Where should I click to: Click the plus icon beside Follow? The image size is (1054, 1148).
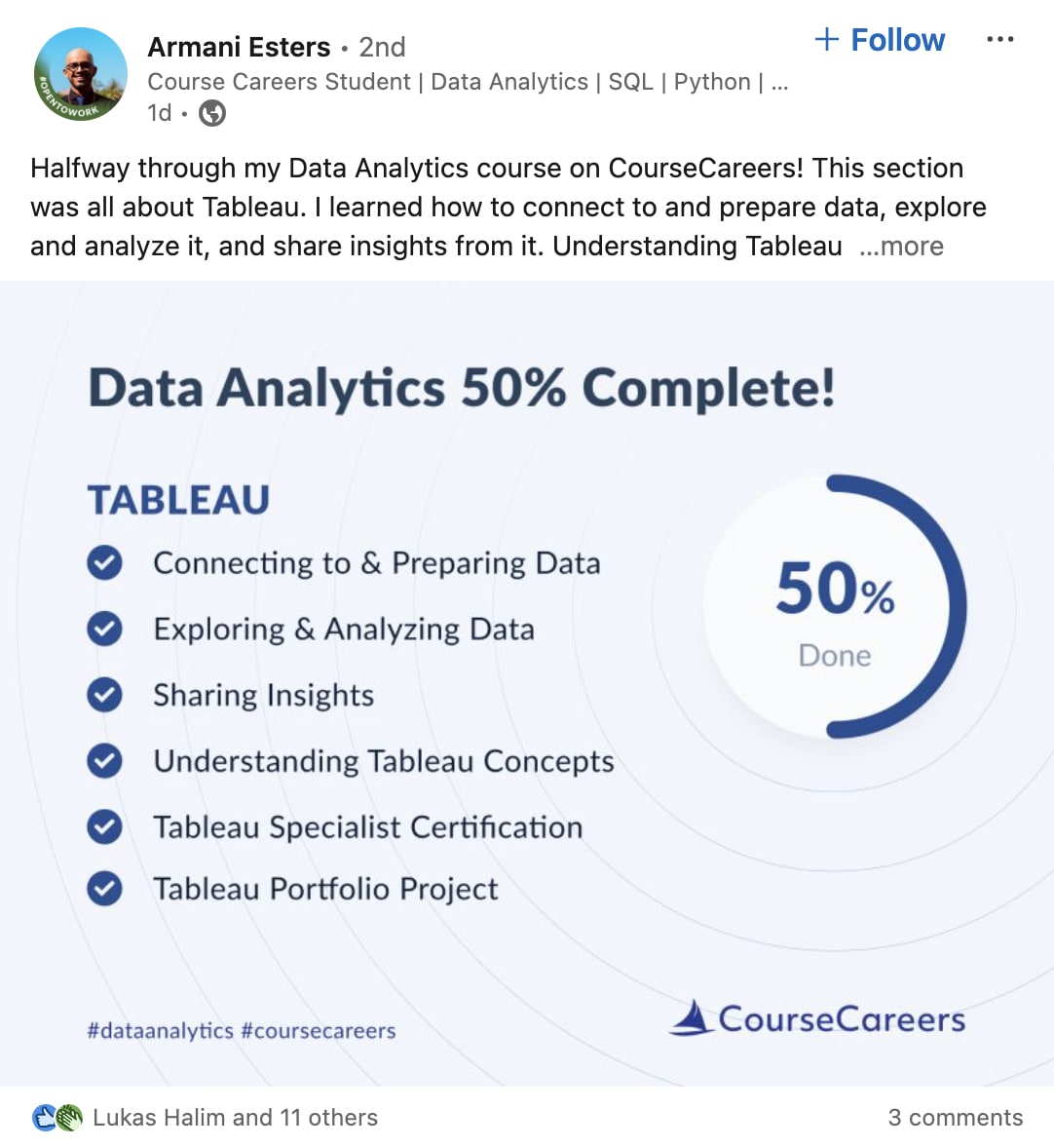[826, 39]
